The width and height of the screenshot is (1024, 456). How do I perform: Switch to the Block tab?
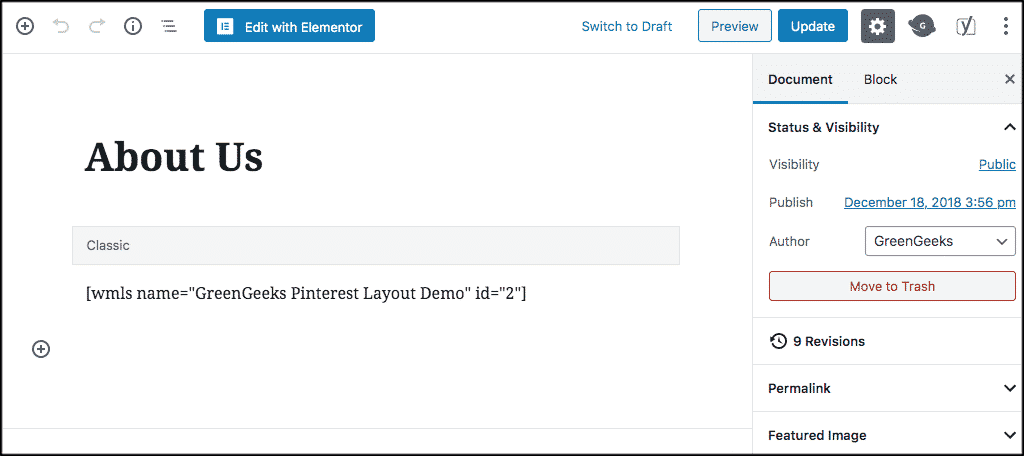880,80
